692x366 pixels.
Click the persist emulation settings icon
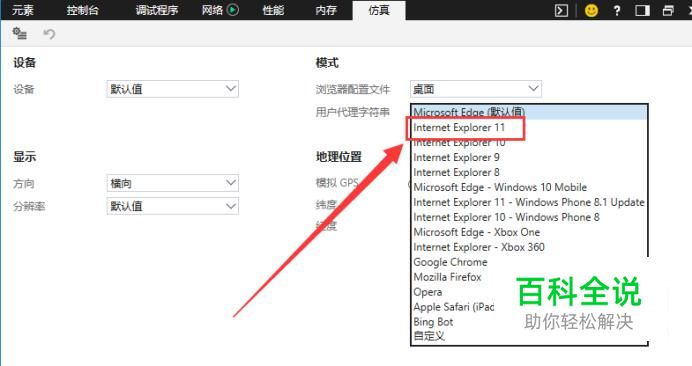[x=19, y=34]
